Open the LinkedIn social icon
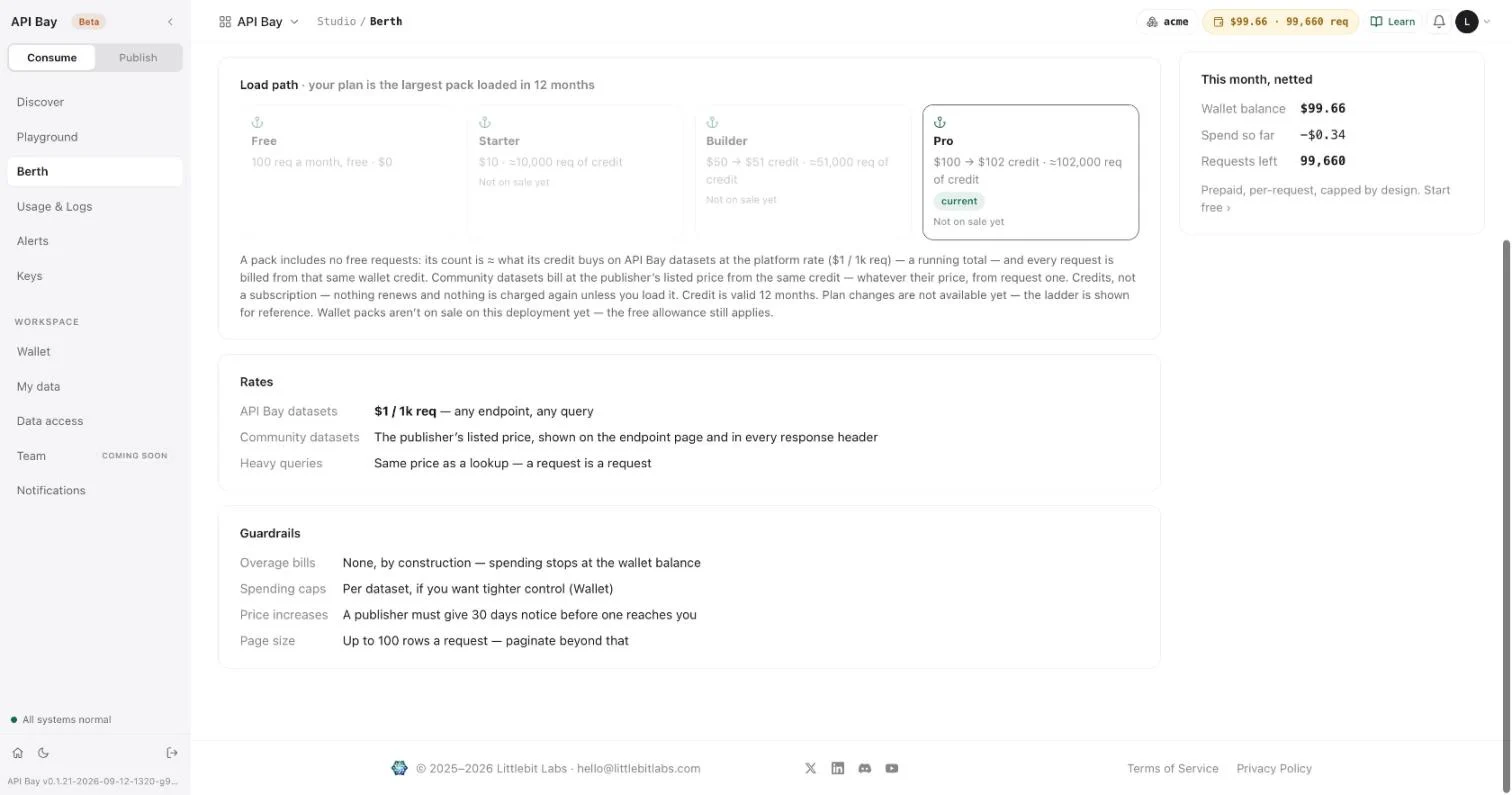 [x=838, y=768]
